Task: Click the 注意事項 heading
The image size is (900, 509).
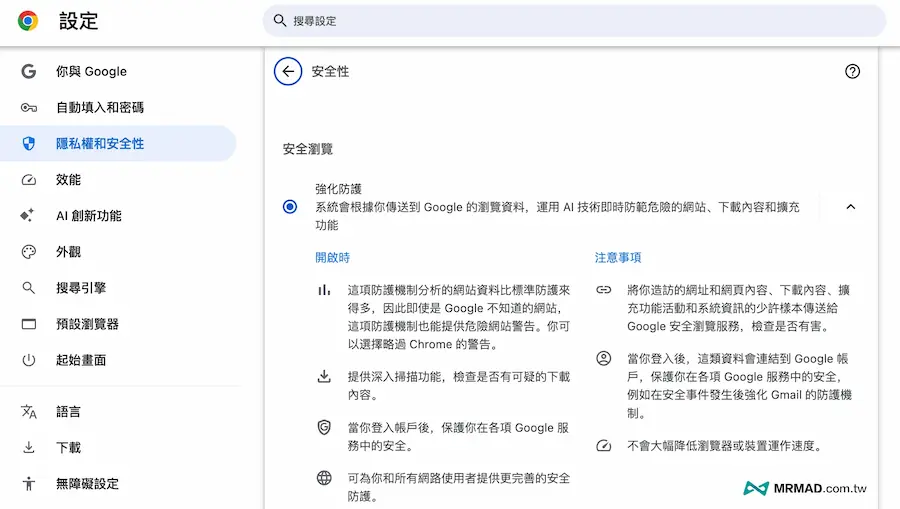Action: click(618, 258)
